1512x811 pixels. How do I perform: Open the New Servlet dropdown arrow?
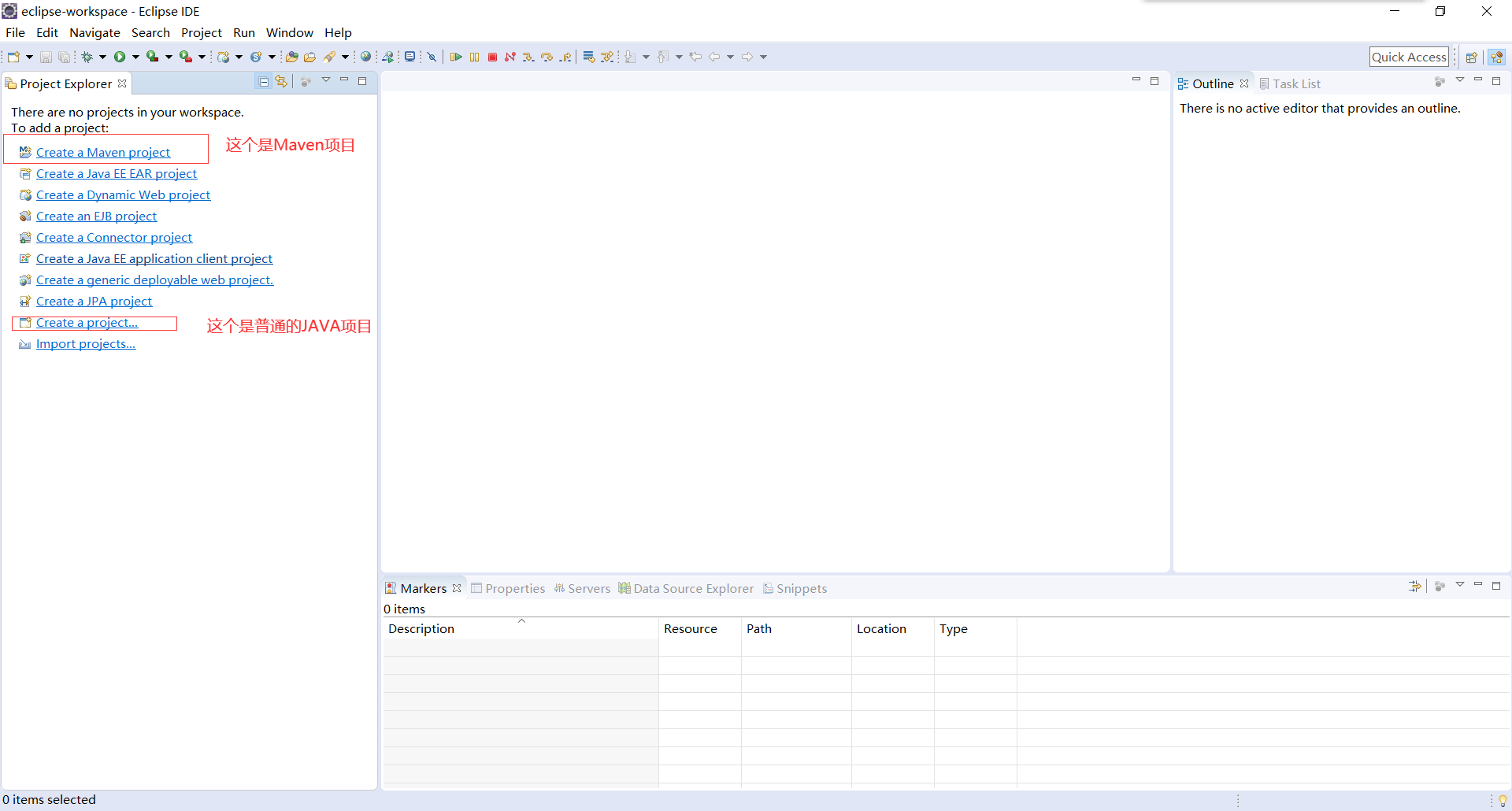272,57
